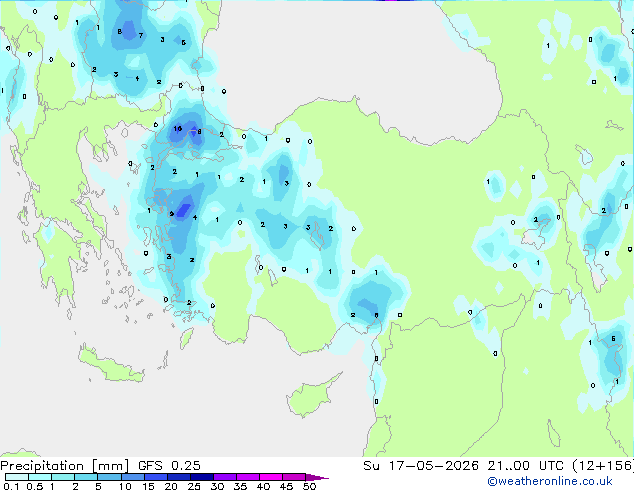Select the 30–35 mm purple legend swatch
634x490 pixels.
pyautogui.click(x=224, y=477)
